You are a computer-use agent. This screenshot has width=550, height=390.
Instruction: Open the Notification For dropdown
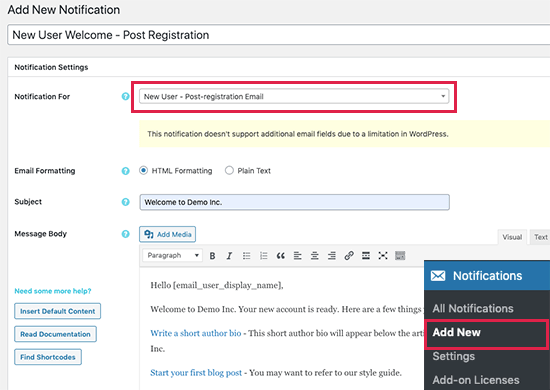(294, 96)
